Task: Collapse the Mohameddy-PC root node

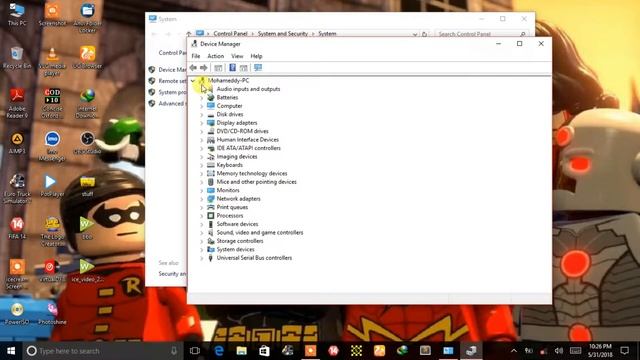Action: click(193, 80)
